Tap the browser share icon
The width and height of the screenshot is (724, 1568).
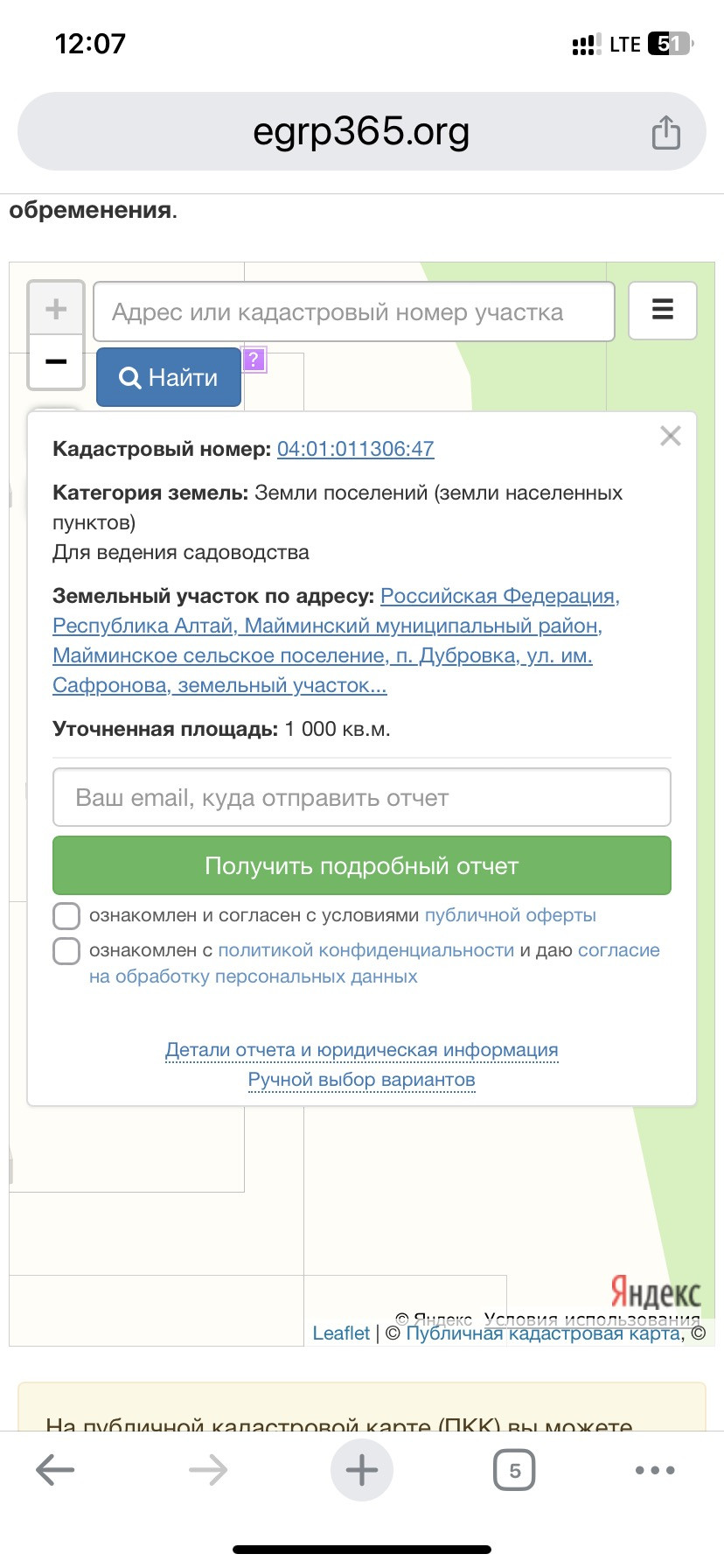click(x=665, y=132)
